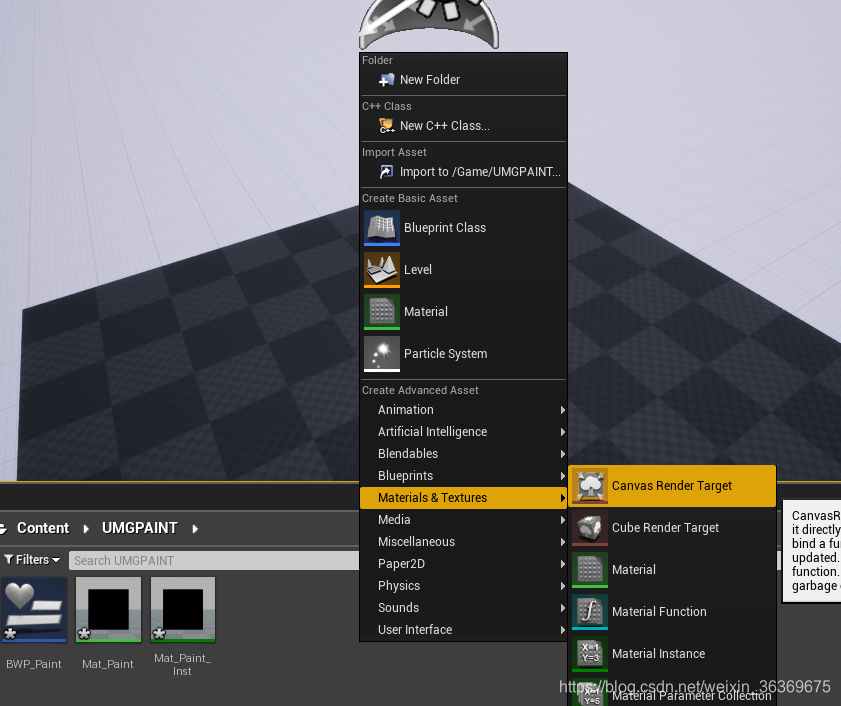Select Material Instance entry
The height and width of the screenshot is (706, 841).
(x=672, y=654)
